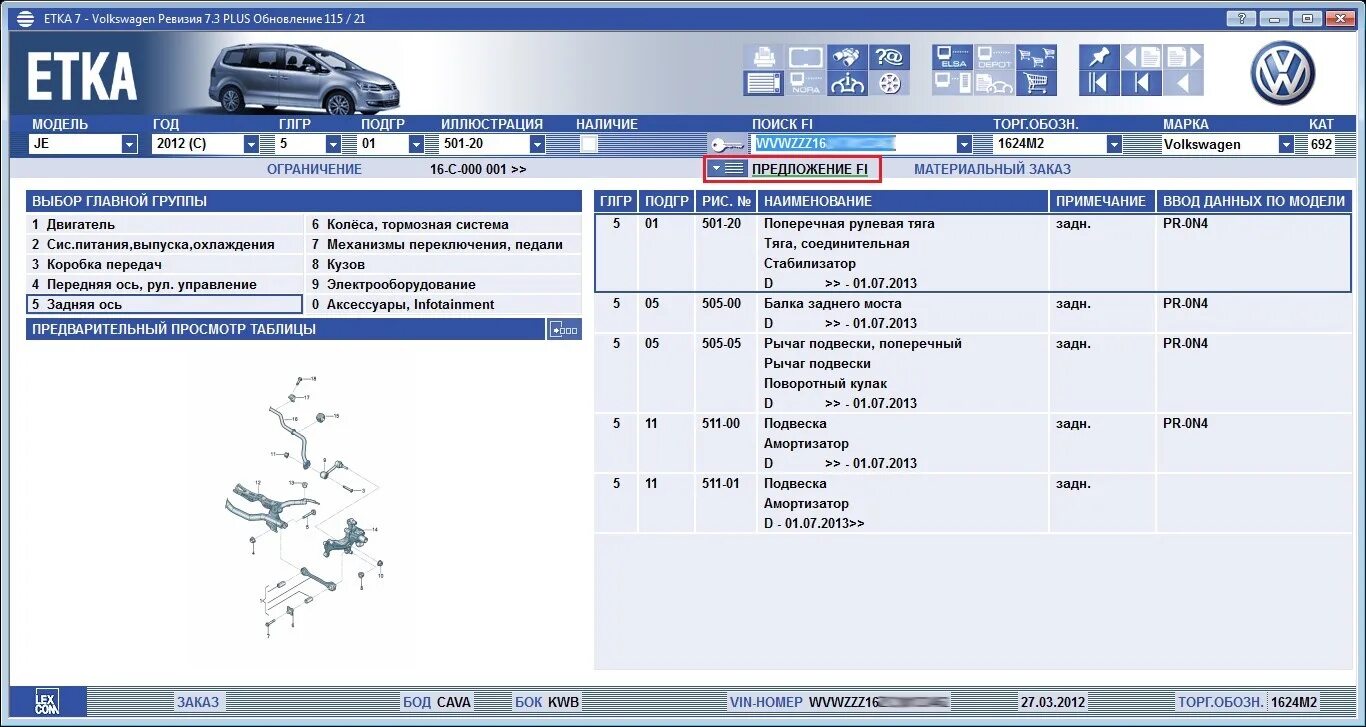Click the single-bar skip-back arrow icon

1142,83
